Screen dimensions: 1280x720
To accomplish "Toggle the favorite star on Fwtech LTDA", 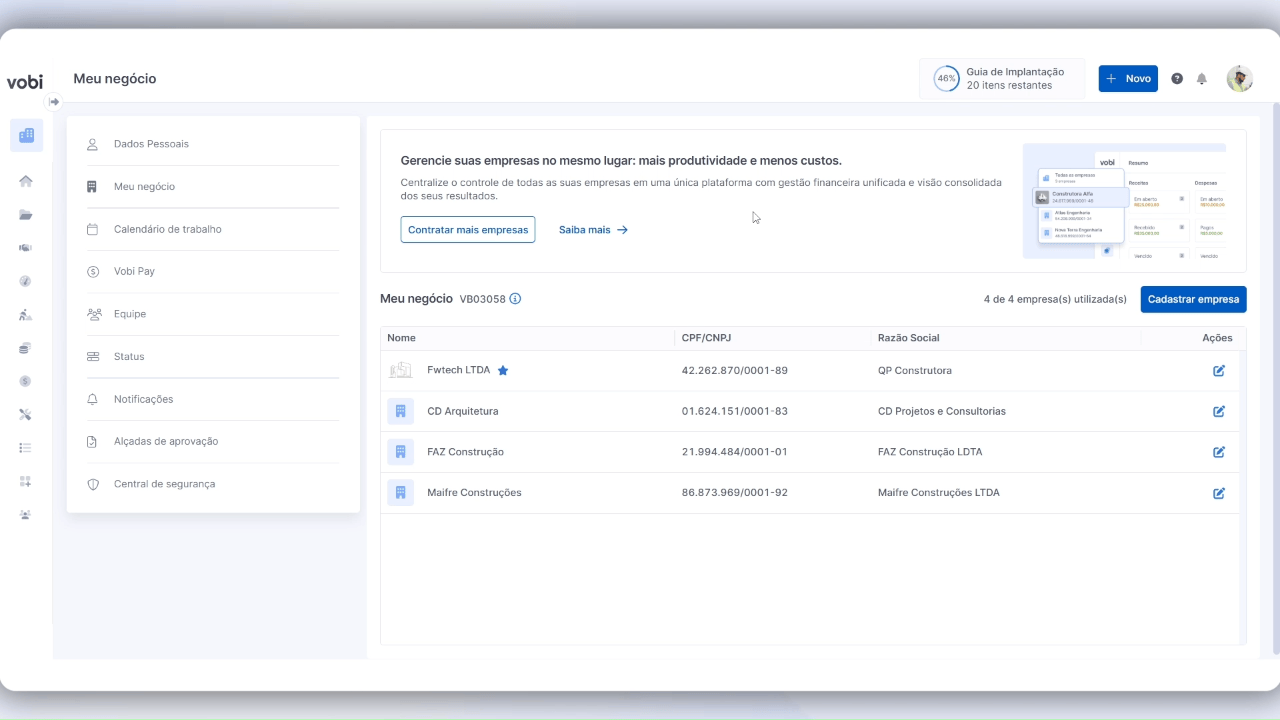I will coord(503,371).
